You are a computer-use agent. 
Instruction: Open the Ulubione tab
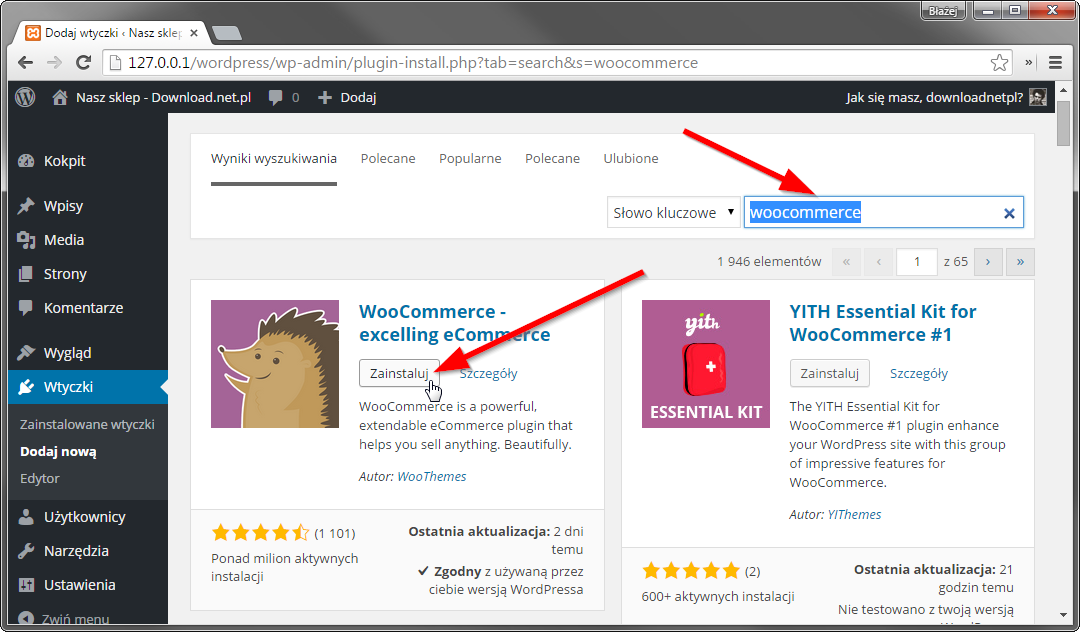pos(631,158)
